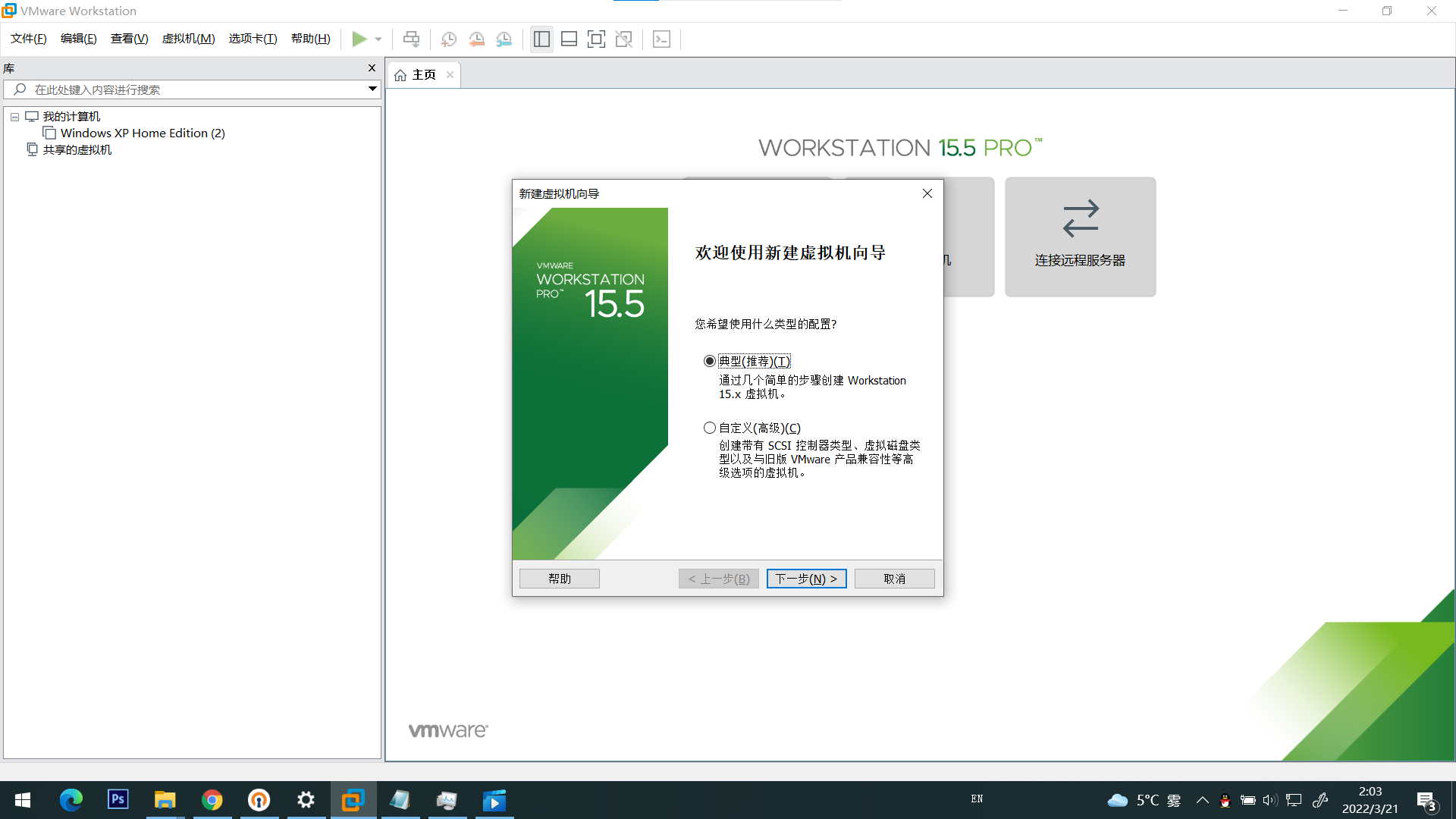Open the snapshot manager wrench icon
1456x819 pixels.
(x=504, y=39)
